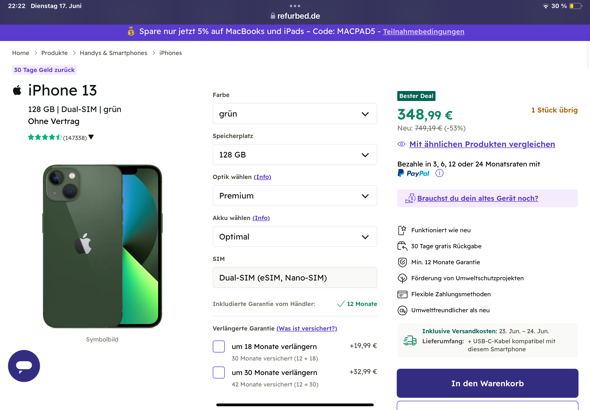
Task: Click the PayPal logo
Action: tap(413, 173)
